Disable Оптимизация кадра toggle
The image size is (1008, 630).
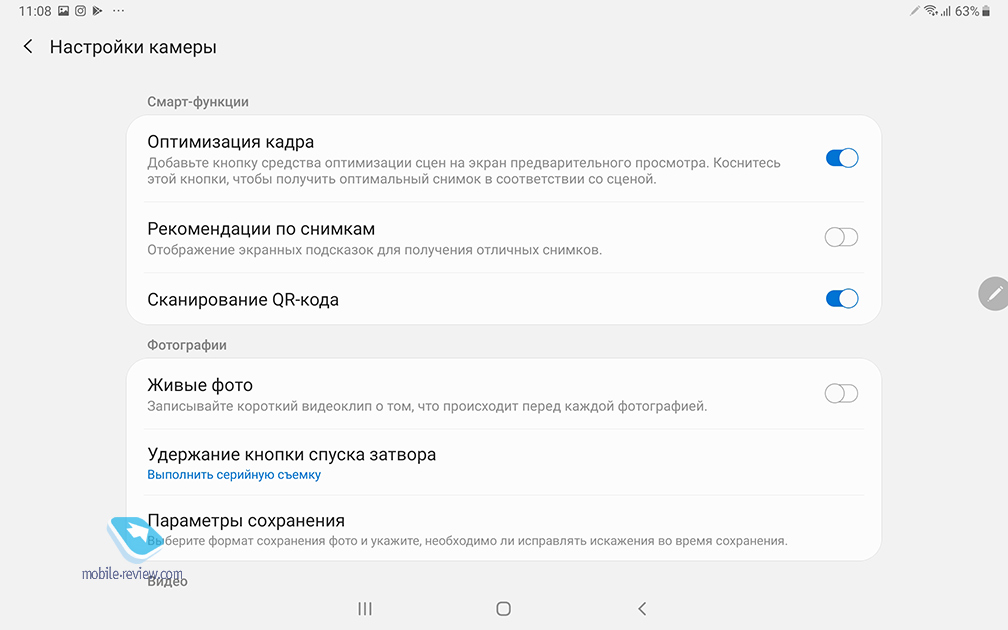click(842, 158)
